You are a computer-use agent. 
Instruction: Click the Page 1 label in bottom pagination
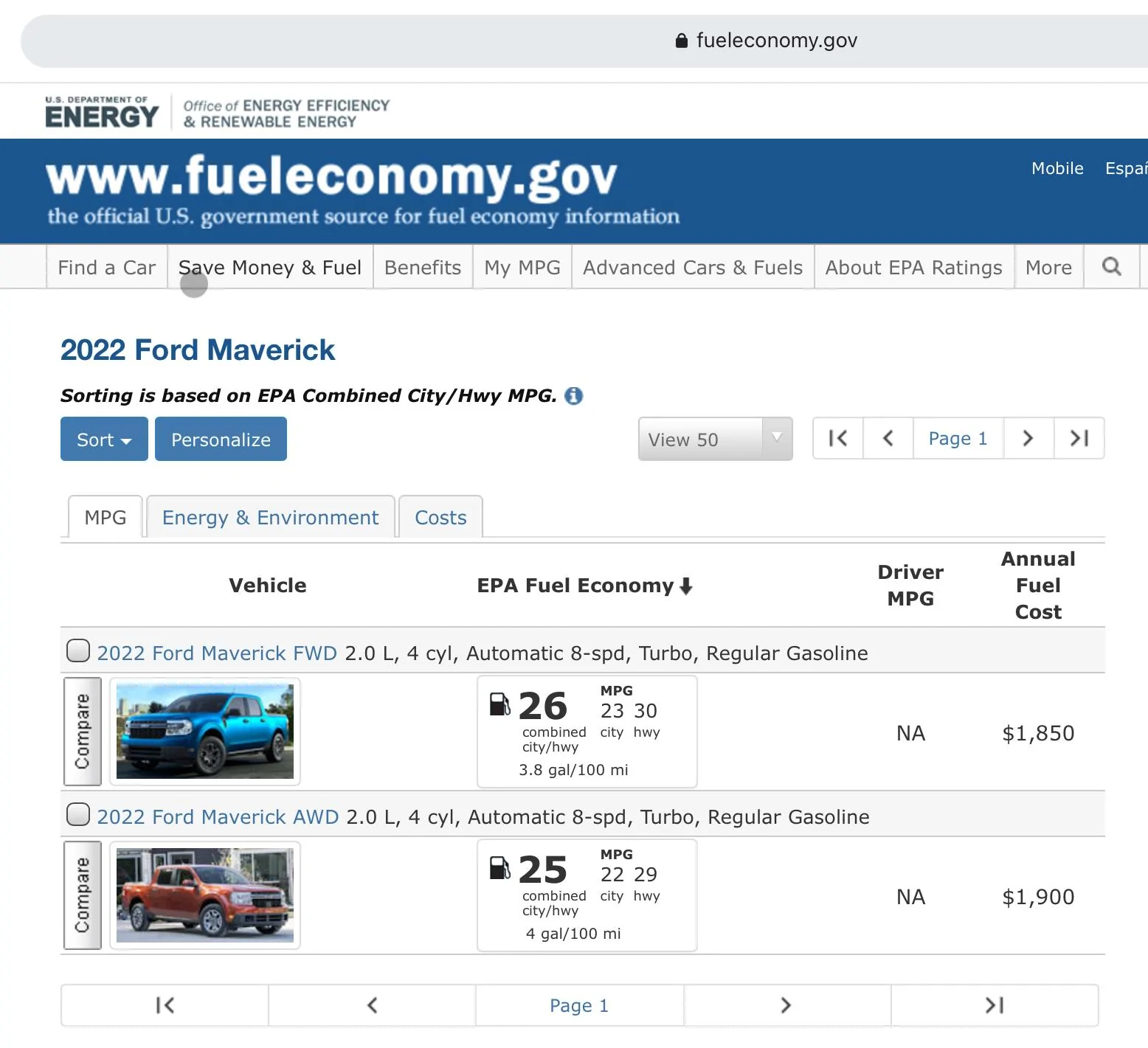tap(579, 1005)
